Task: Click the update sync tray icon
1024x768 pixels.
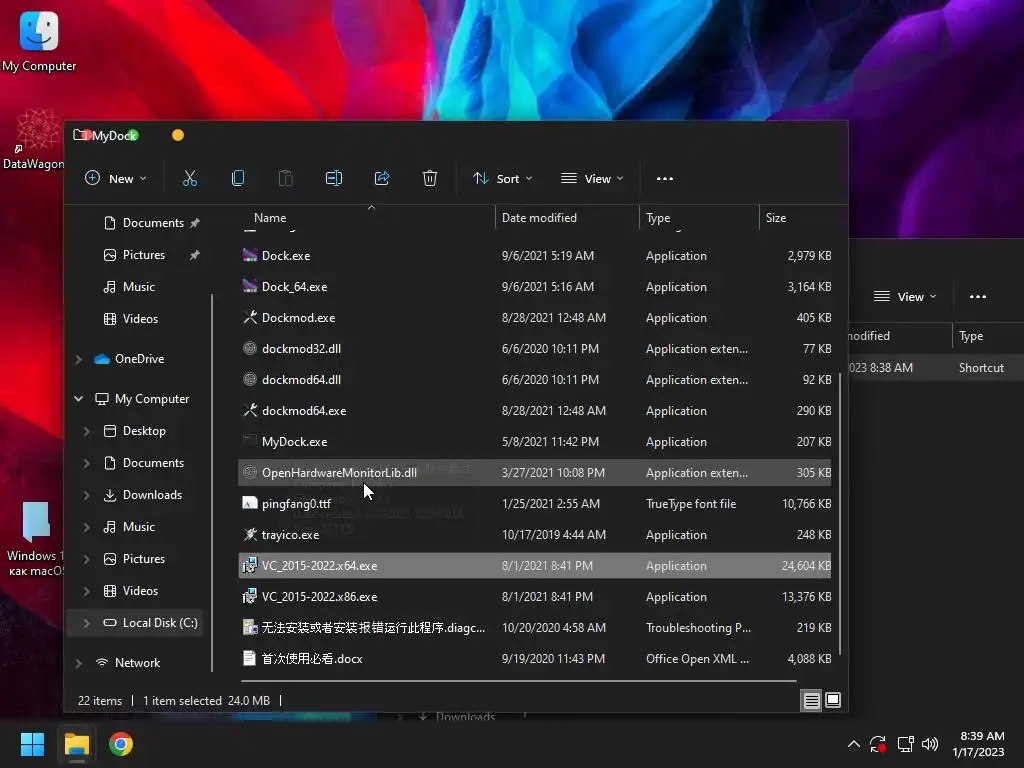Action: pos(878,744)
